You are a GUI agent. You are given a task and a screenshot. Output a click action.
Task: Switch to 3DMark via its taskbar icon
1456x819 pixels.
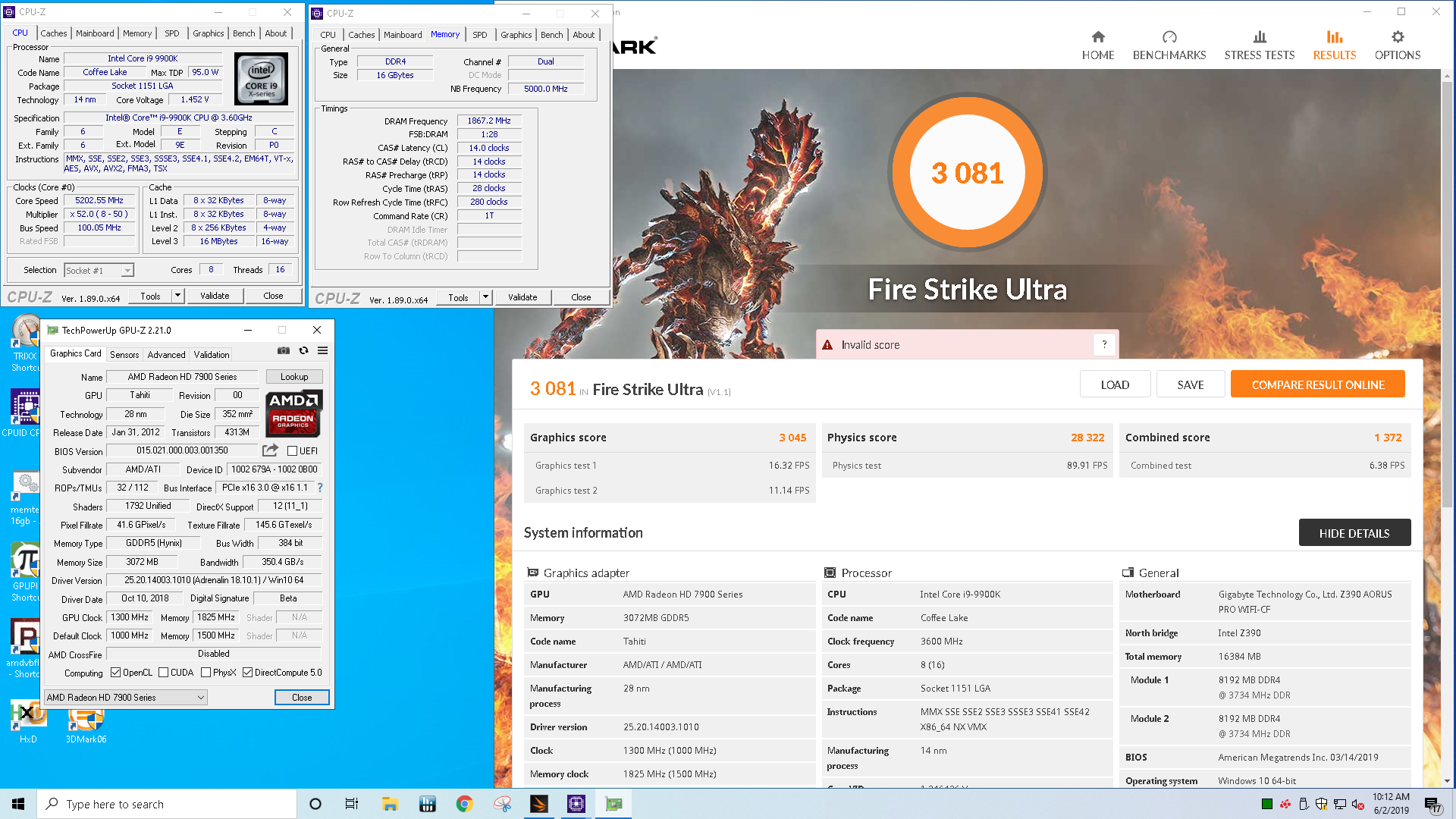click(x=538, y=804)
